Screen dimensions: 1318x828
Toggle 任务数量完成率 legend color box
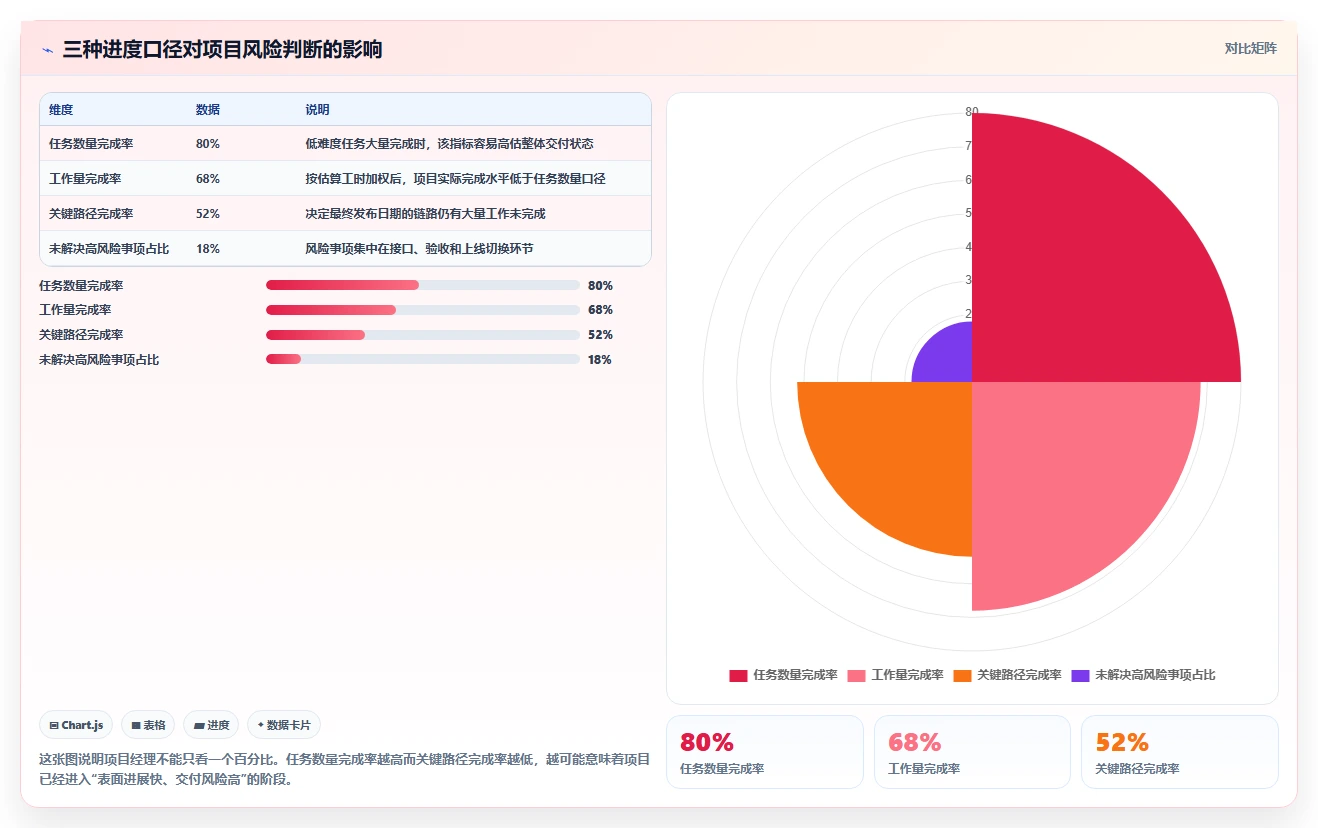click(x=738, y=675)
